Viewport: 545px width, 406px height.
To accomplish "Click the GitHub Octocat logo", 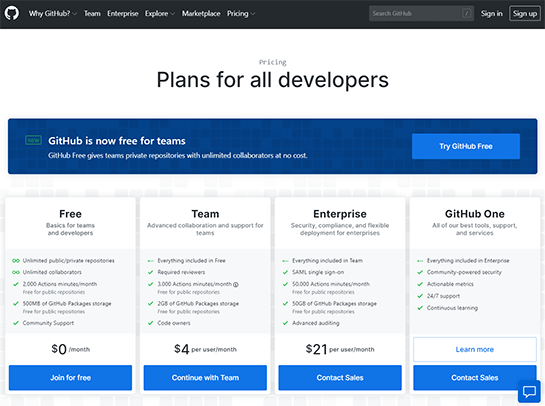I will coord(11,14).
